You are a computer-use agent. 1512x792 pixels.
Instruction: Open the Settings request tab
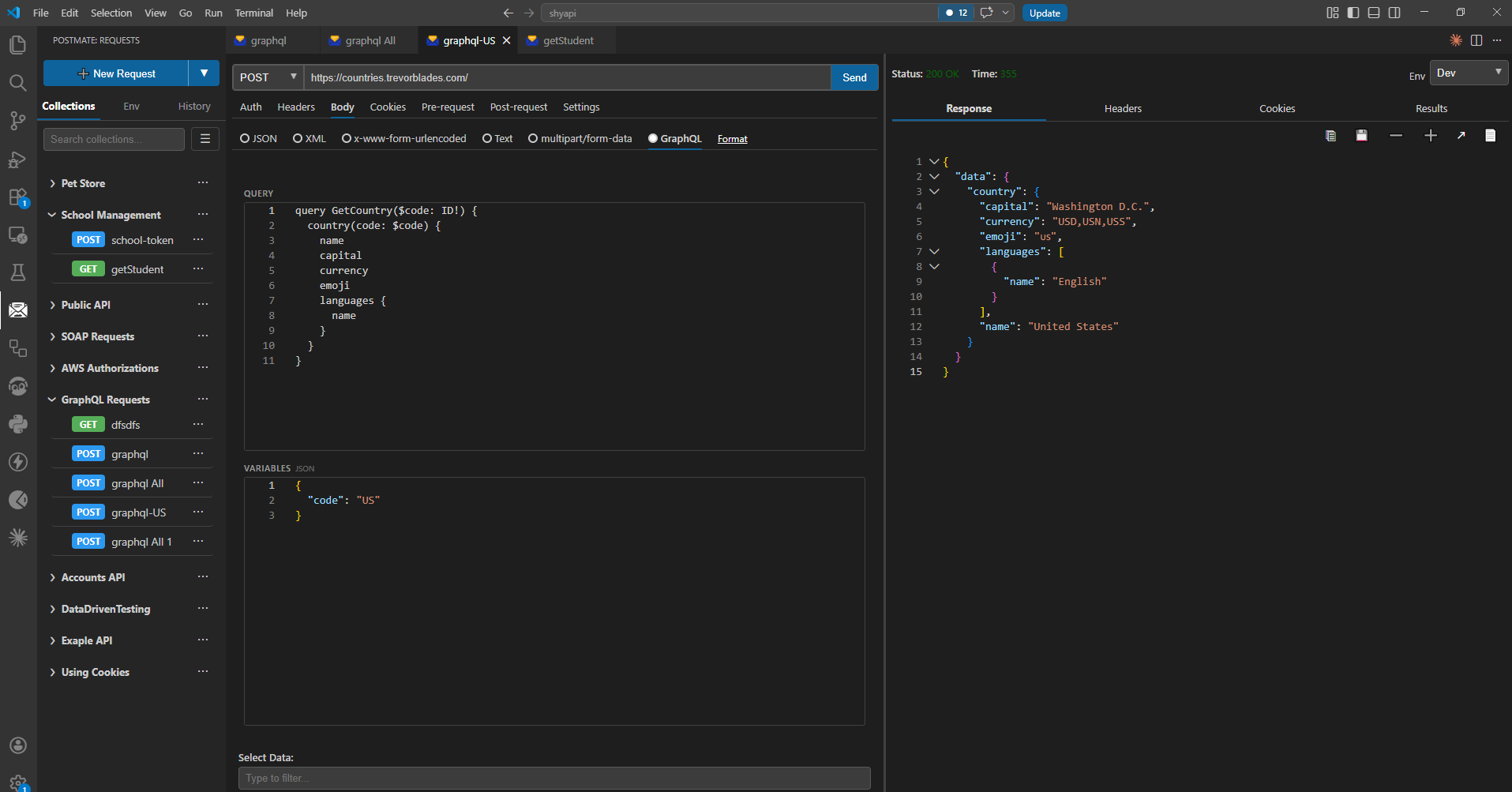[581, 107]
